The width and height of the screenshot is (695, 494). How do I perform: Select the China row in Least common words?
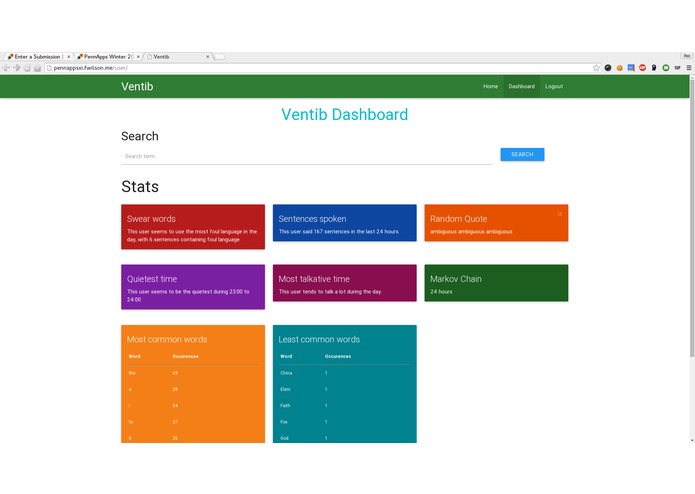[x=344, y=373]
